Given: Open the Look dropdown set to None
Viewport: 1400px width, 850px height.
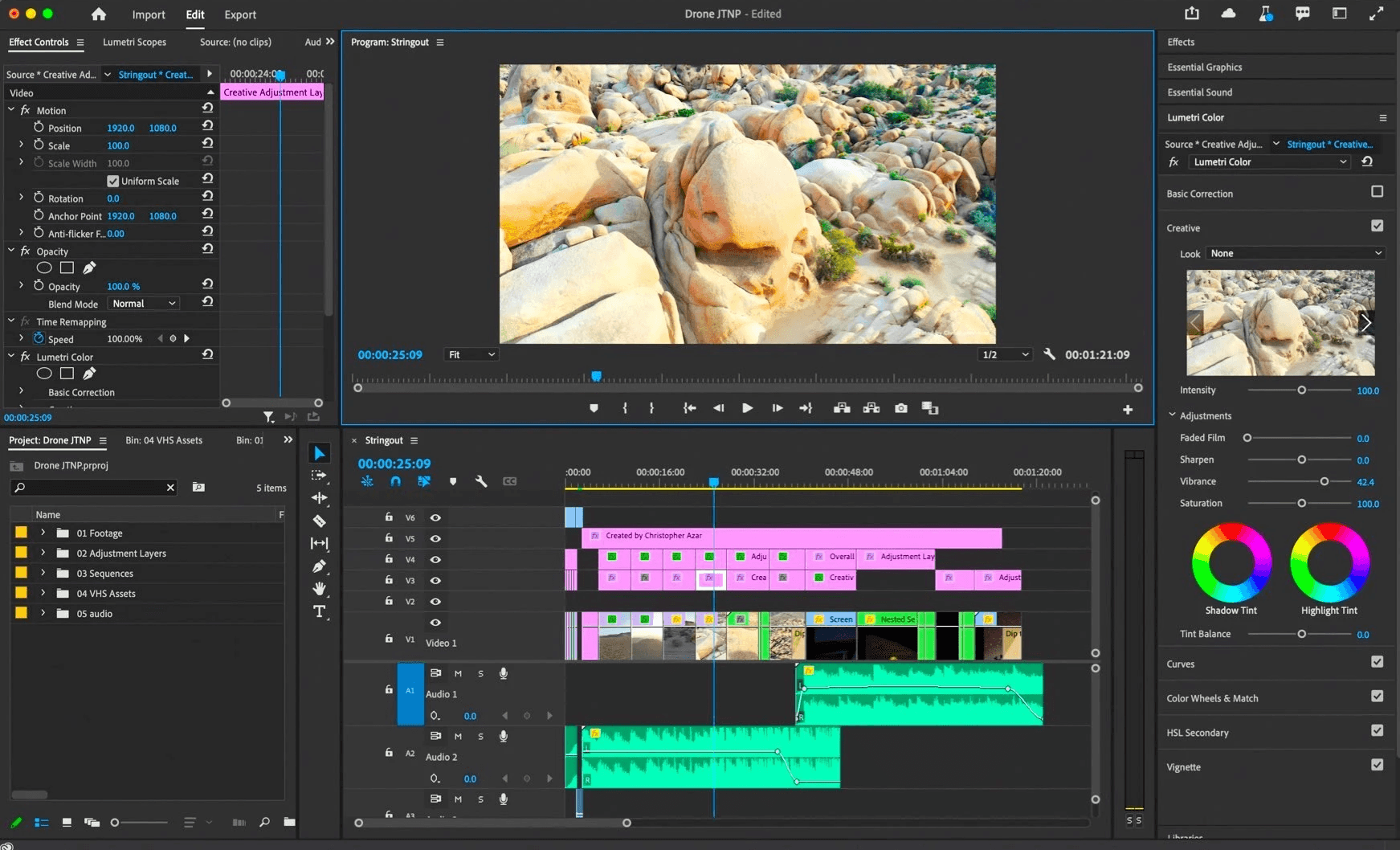Looking at the screenshot, I should pyautogui.click(x=1296, y=253).
